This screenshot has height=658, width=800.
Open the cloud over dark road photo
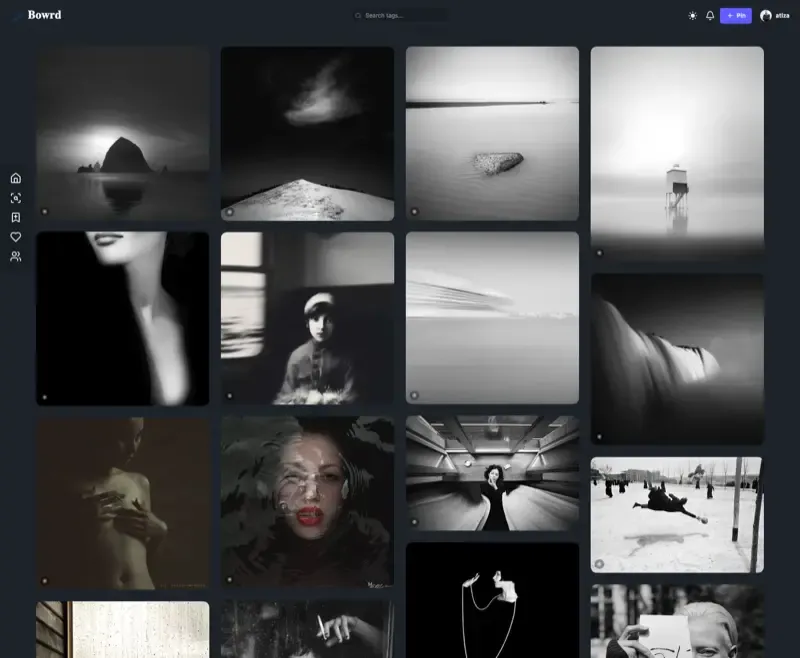tap(307, 133)
